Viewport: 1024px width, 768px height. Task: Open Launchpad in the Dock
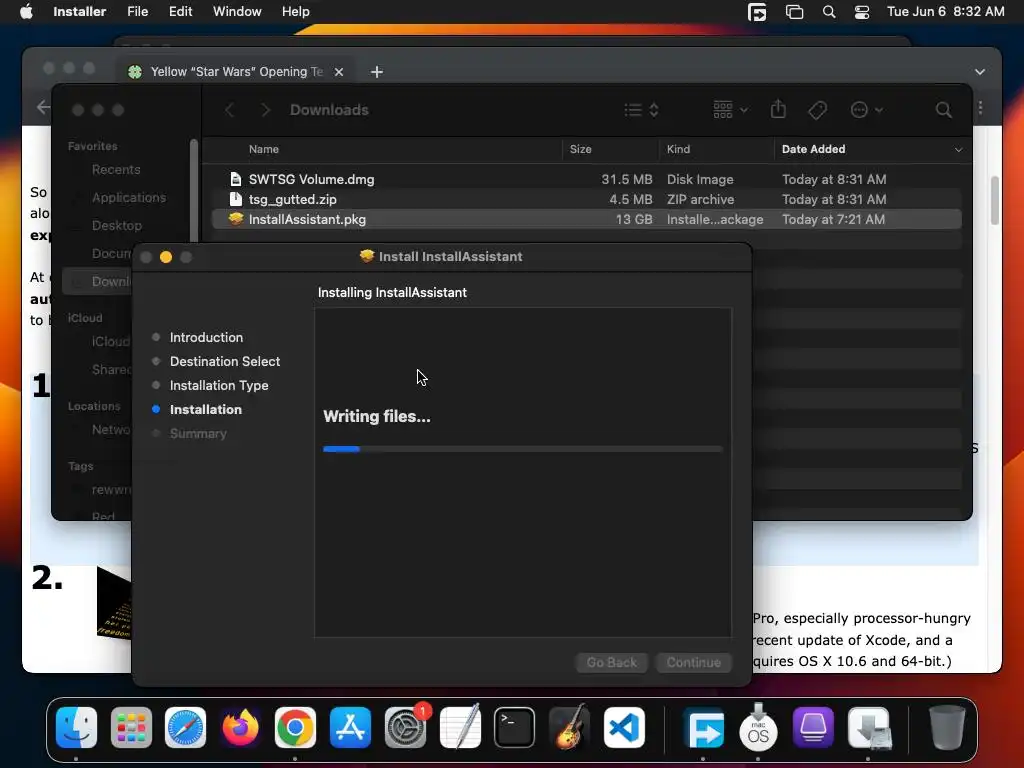coord(131,728)
